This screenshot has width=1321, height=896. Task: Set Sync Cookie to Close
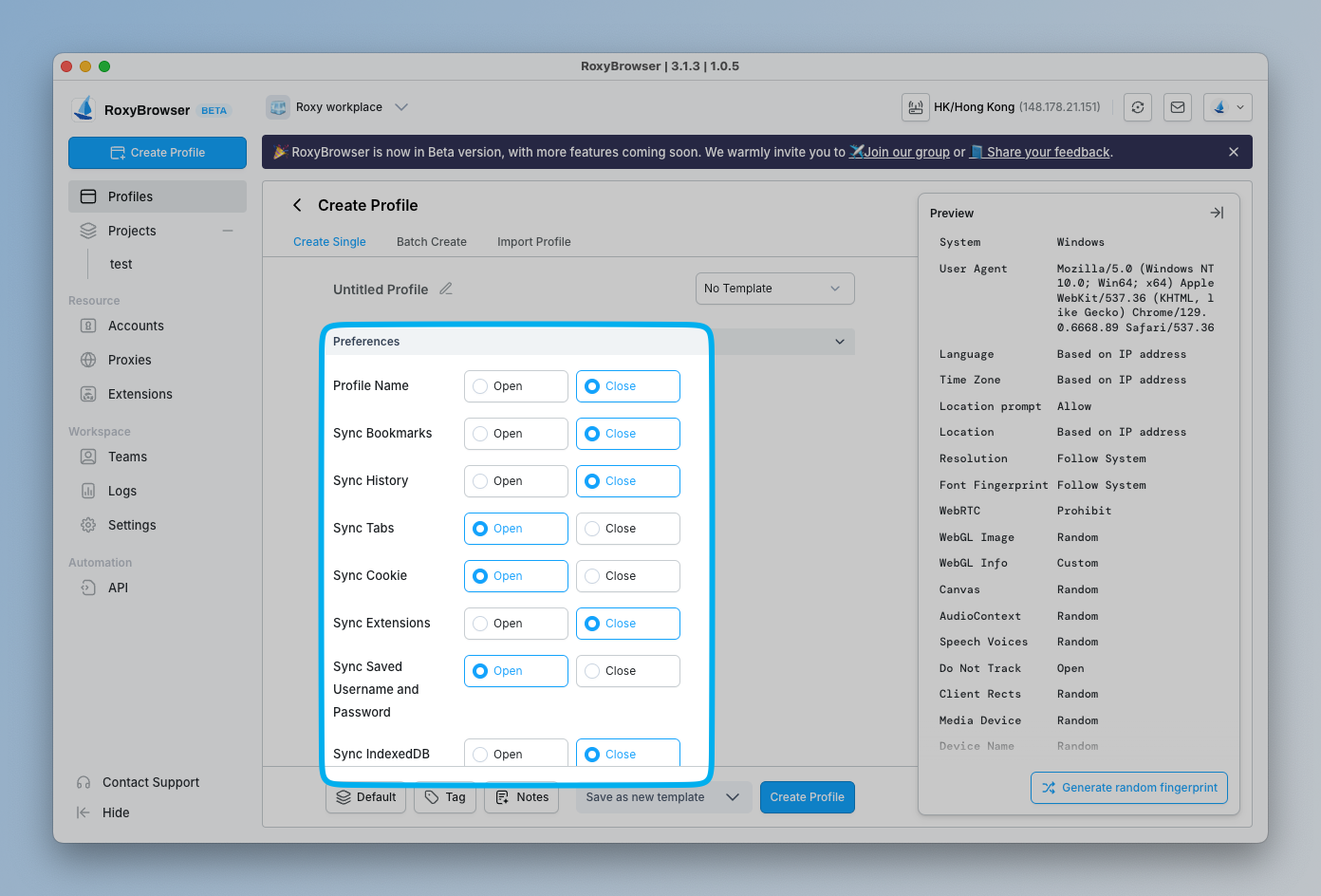[627, 576]
